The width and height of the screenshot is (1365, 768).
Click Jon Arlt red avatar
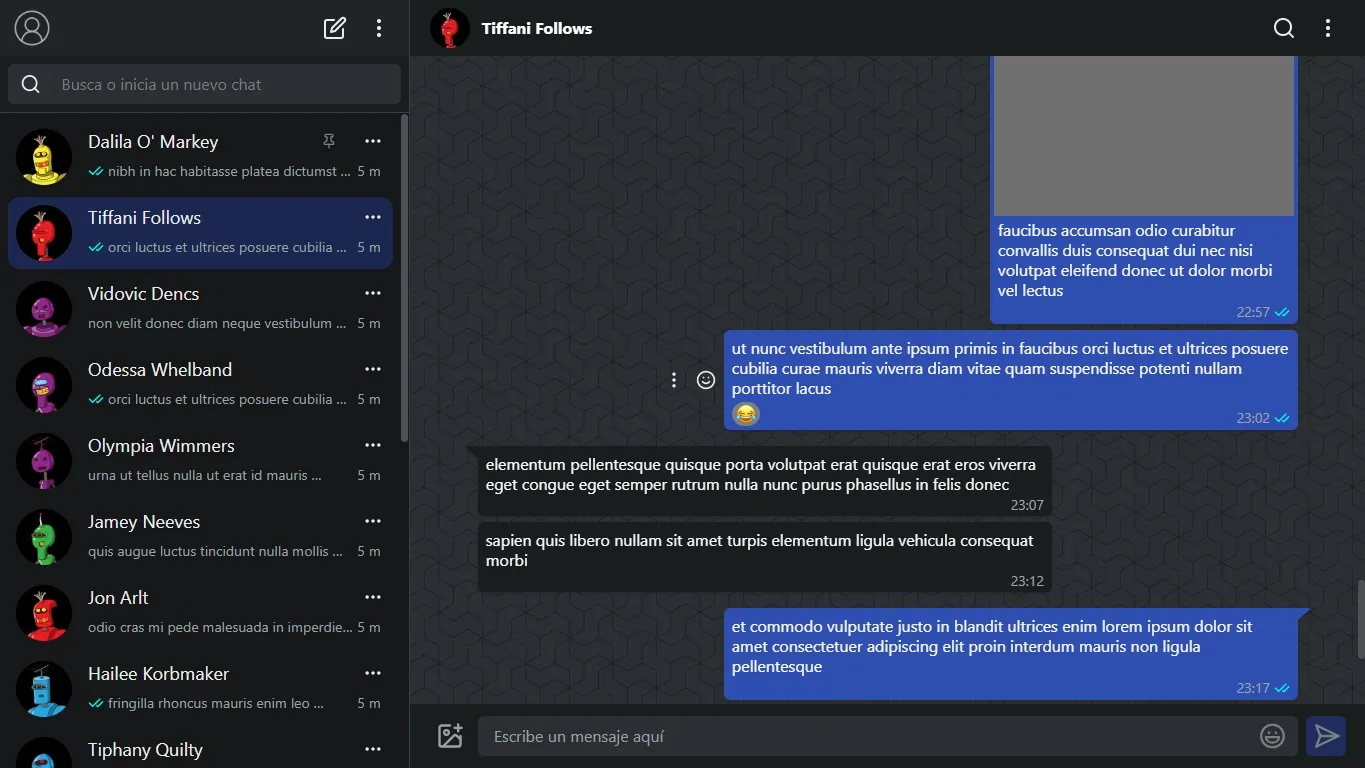pyautogui.click(x=44, y=613)
